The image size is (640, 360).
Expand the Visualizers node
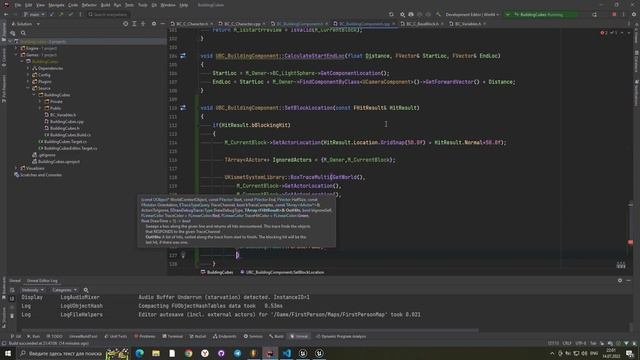(16, 168)
